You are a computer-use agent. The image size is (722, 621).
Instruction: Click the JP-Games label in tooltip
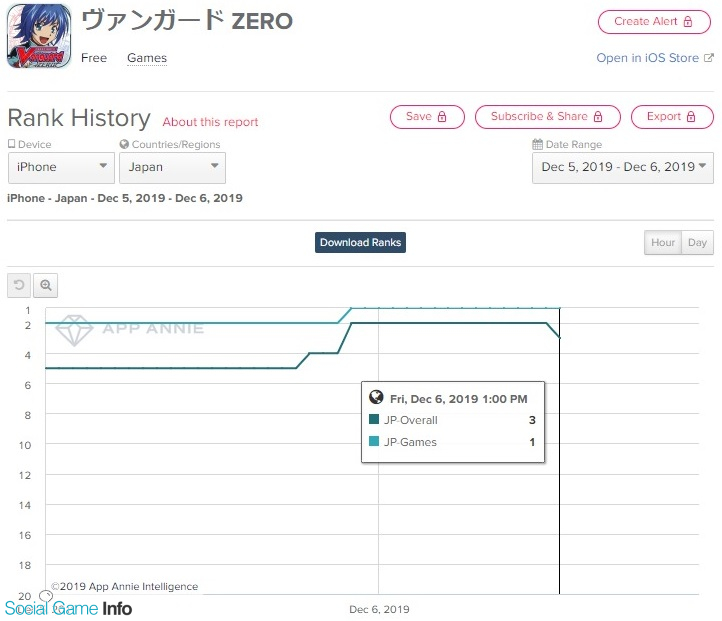tap(410, 442)
